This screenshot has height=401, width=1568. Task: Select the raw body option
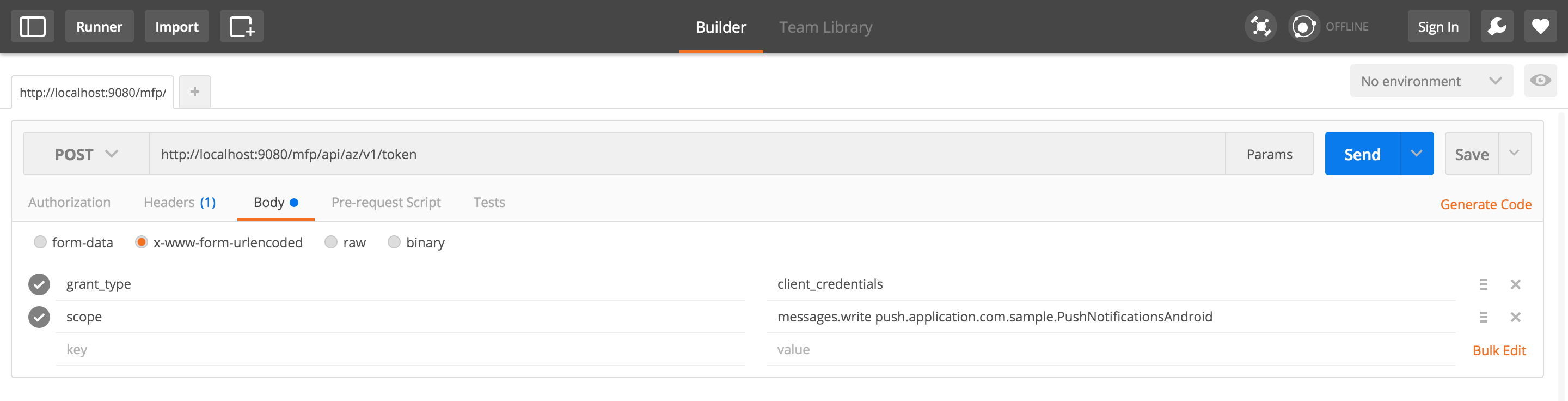331,242
